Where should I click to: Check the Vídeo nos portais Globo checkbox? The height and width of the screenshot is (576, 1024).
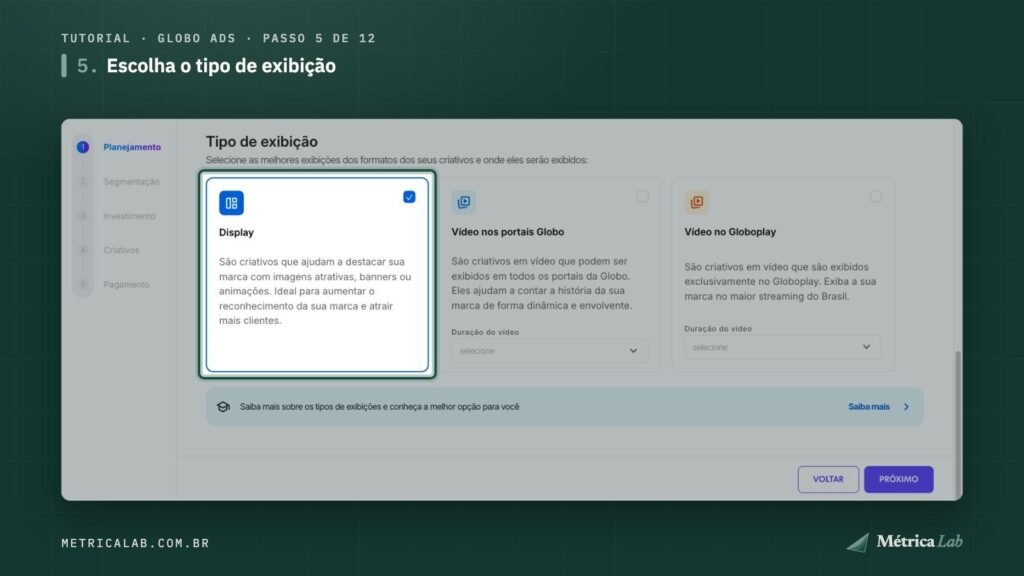coord(643,197)
